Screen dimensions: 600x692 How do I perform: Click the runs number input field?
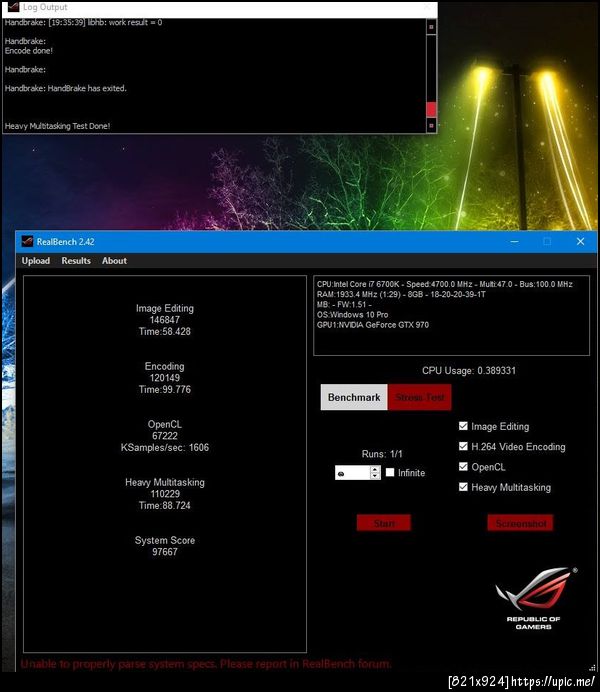352,473
